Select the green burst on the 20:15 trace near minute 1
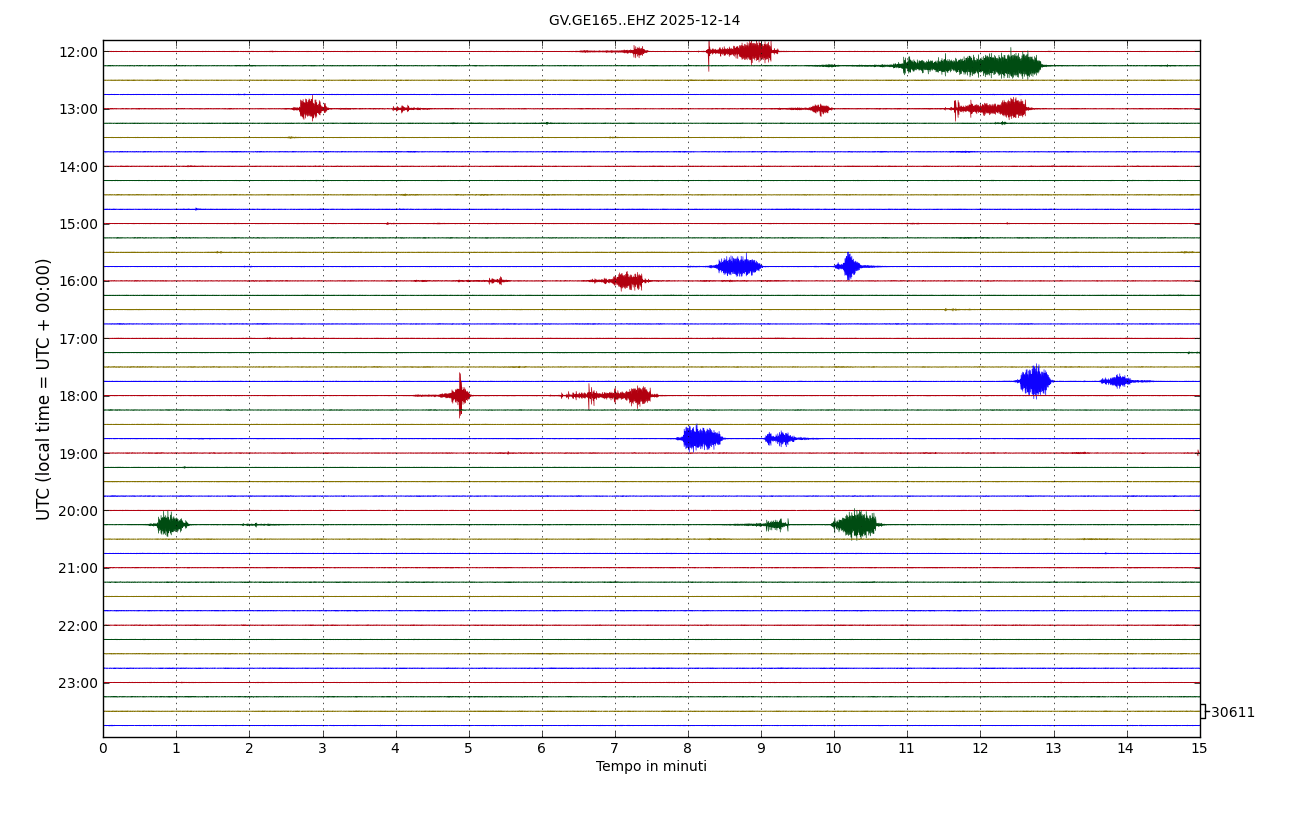The height and width of the screenshot is (819, 1290). 170,524
